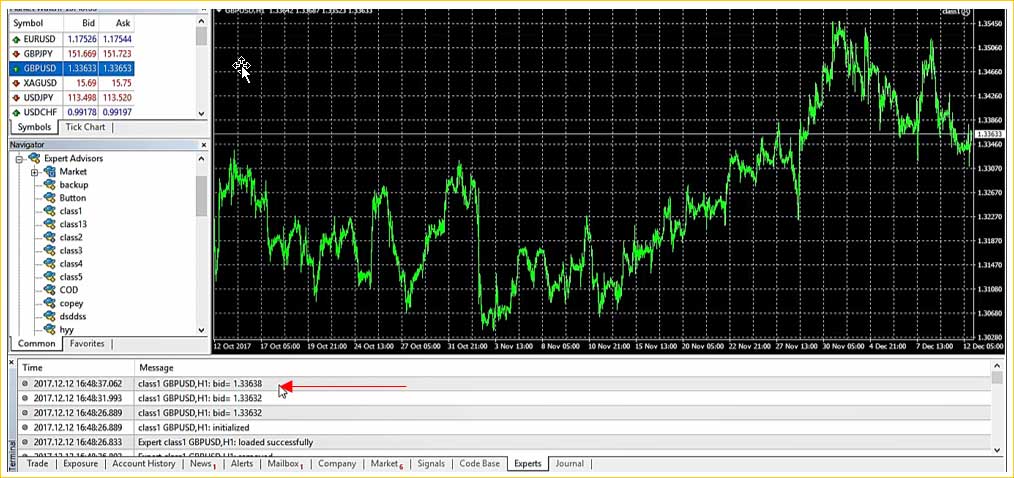Click the backup expert advisor icon
The width and height of the screenshot is (1014, 478).
point(50,185)
